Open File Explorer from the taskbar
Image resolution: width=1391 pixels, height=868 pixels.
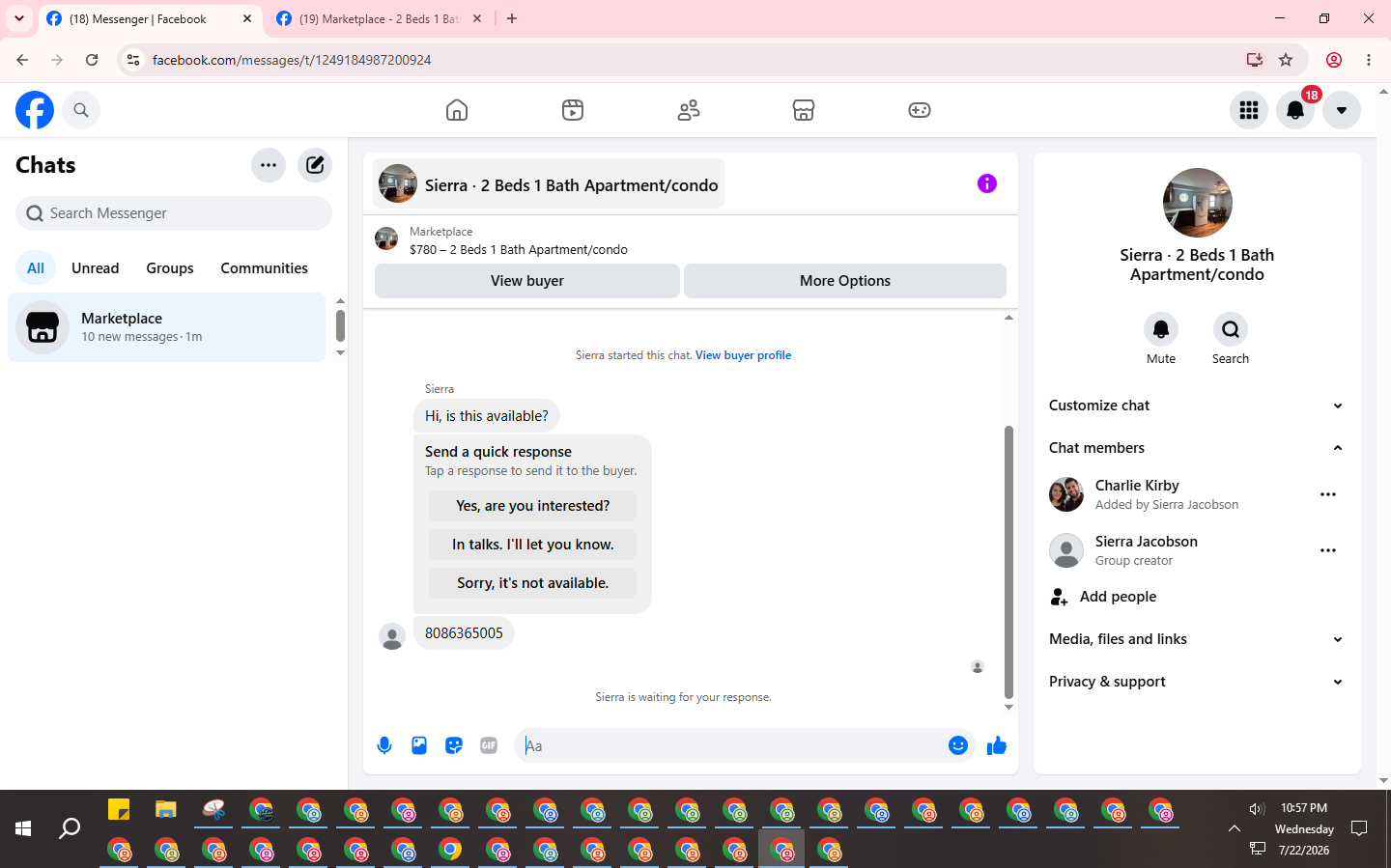click(166, 809)
